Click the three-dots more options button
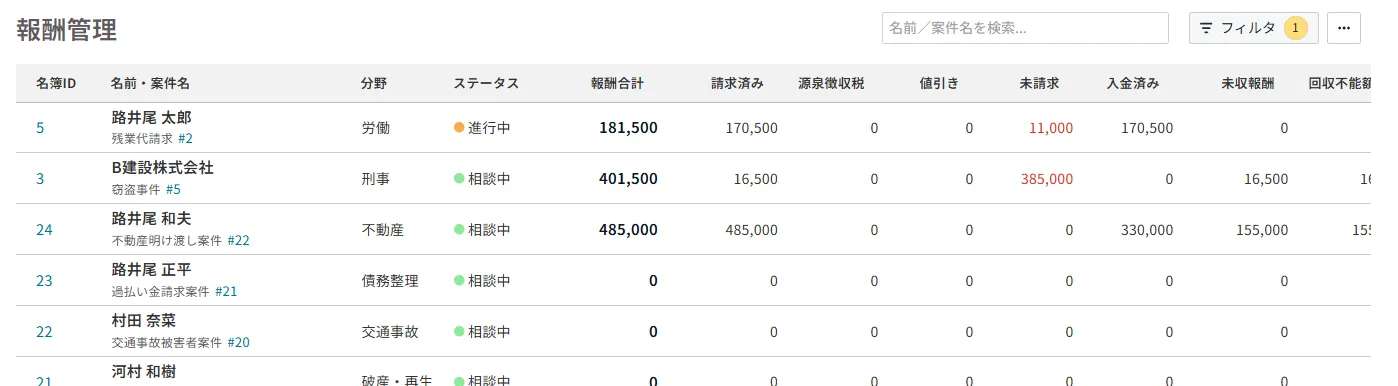Viewport: 1398px width, 386px height. 1344,28
